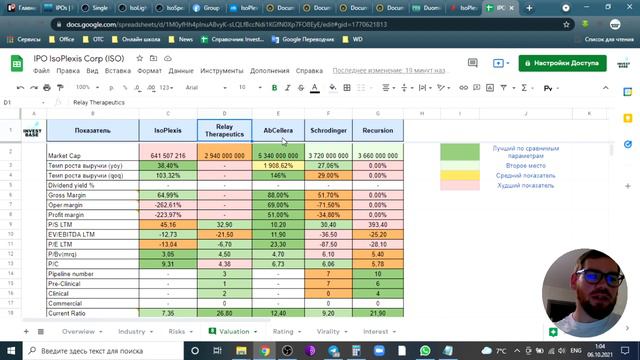Format as currency with the р. button
The width and height of the screenshot is (640, 360).
coord(111,88)
